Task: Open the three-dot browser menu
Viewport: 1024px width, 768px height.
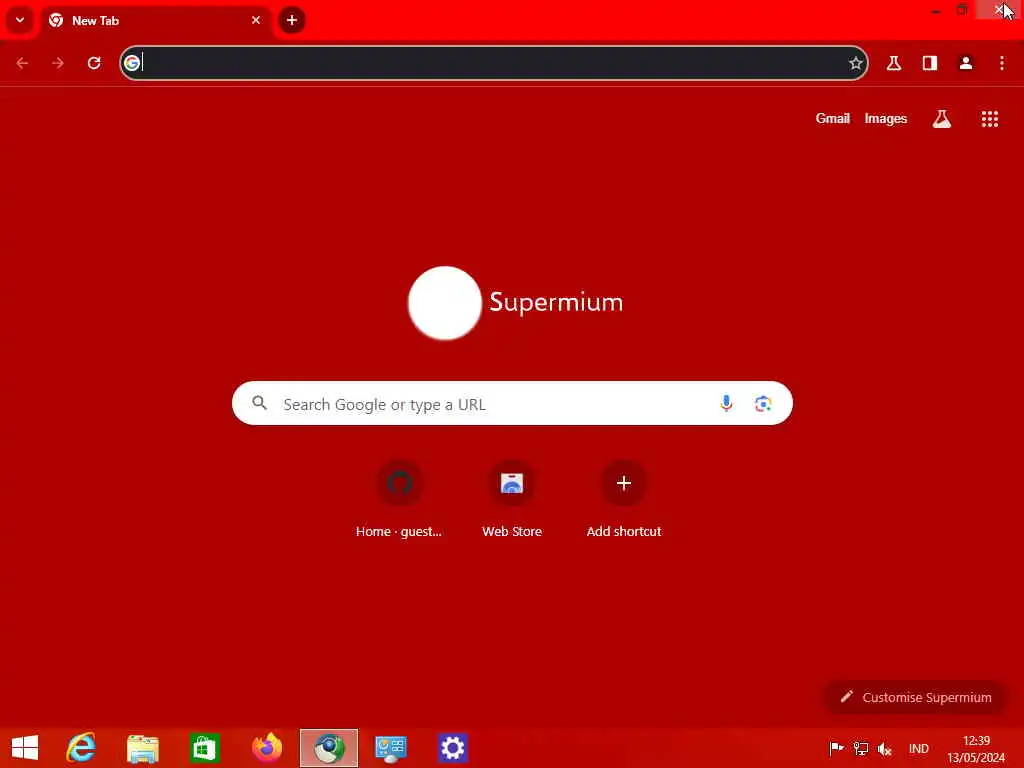Action: point(1002,63)
